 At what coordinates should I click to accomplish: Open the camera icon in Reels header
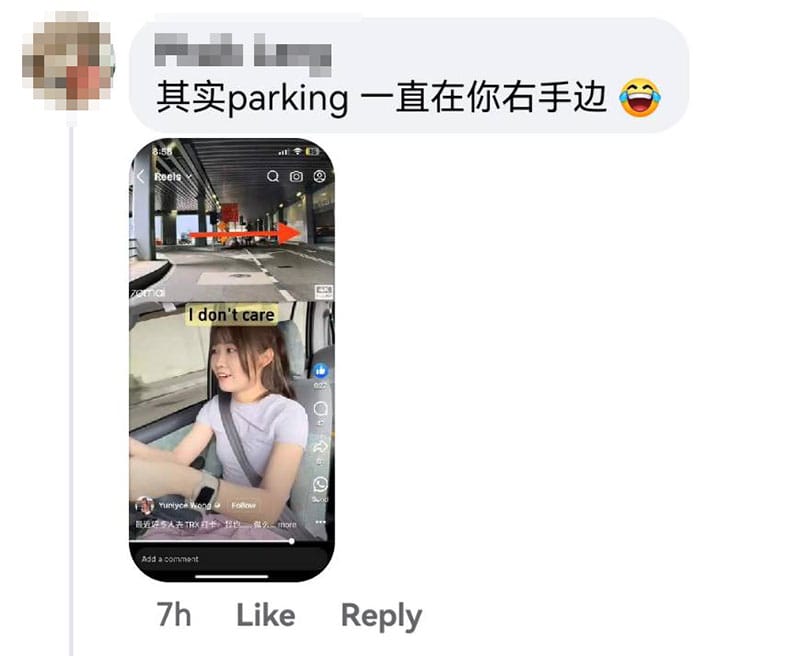coord(296,176)
